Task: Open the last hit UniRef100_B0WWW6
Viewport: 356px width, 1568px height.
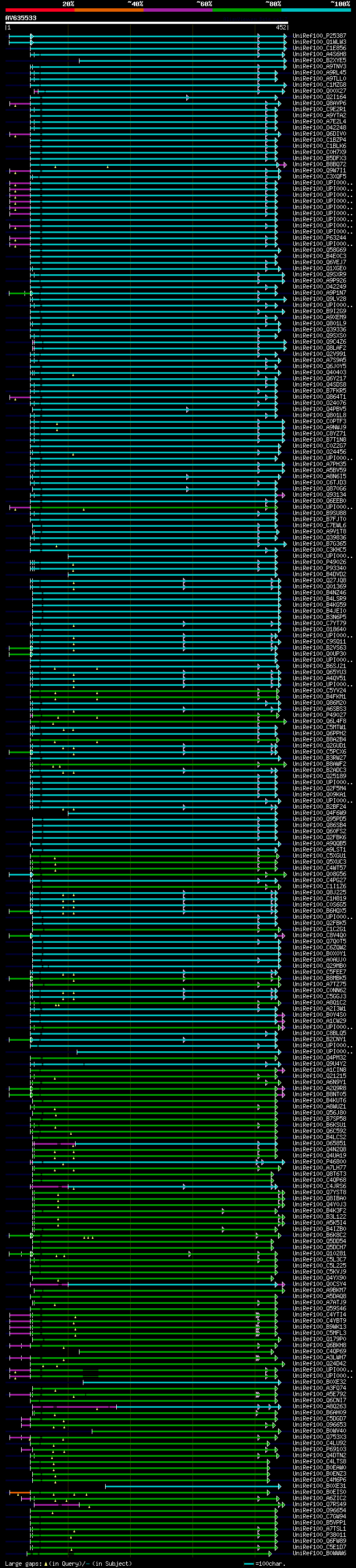Action: tap(319, 1554)
